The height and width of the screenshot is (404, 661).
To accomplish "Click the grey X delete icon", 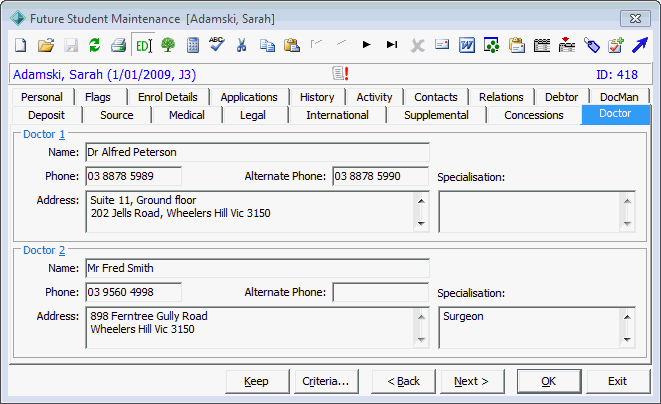I will pyautogui.click(x=417, y=45).
